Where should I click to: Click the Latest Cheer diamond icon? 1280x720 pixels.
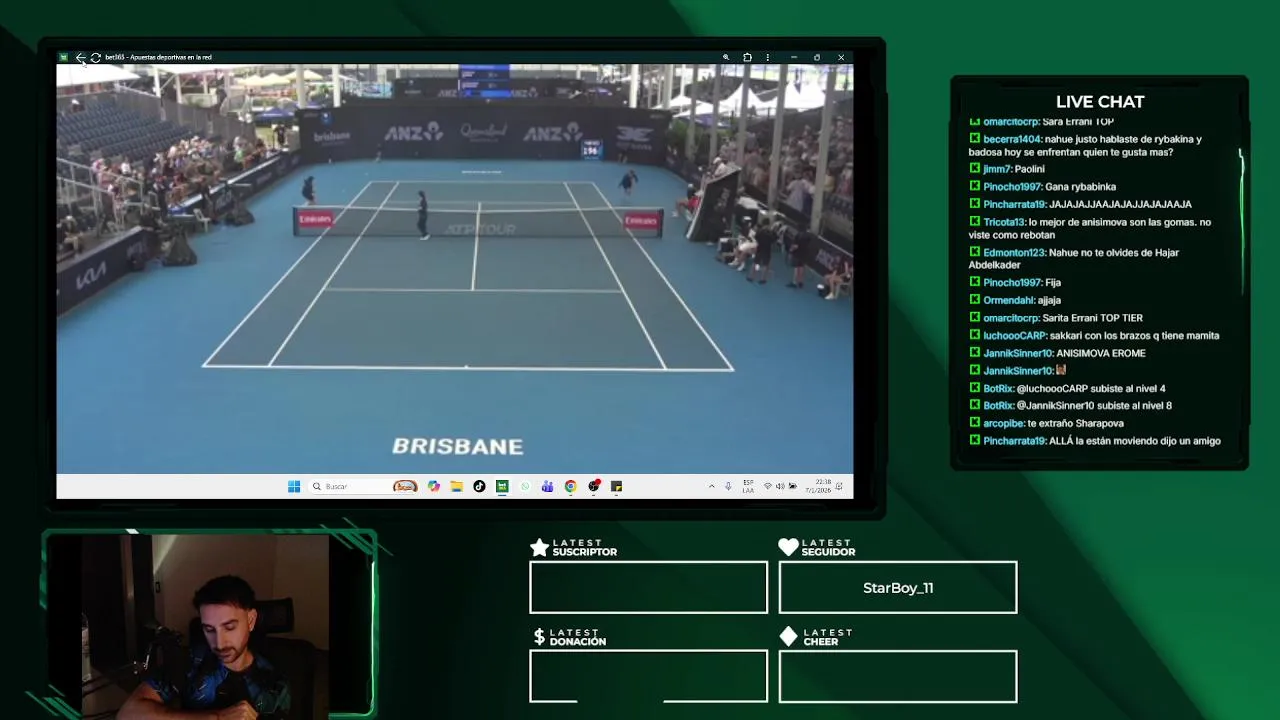(x=788, y=637)
